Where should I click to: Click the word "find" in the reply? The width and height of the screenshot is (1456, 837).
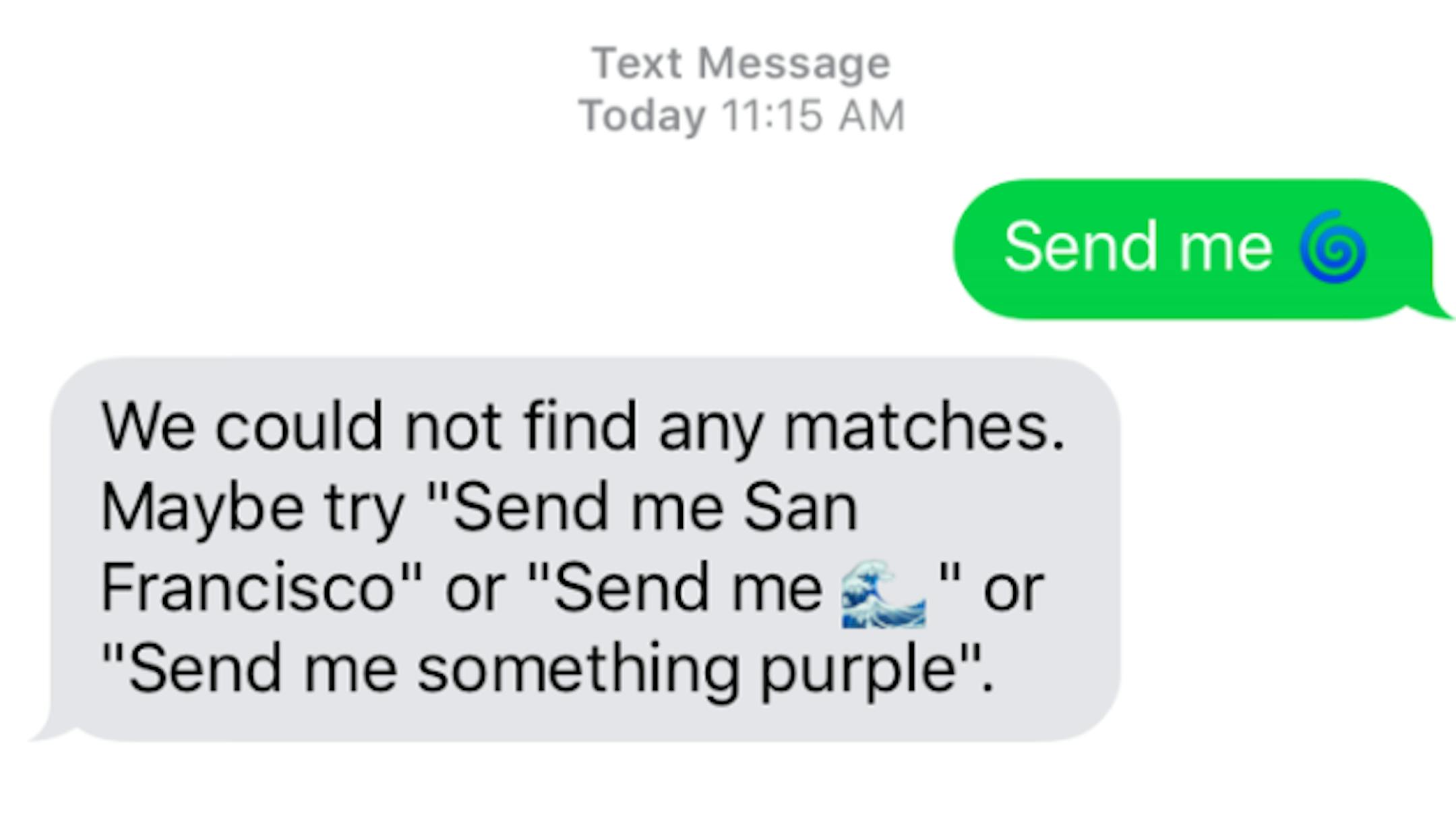point(580,426)
